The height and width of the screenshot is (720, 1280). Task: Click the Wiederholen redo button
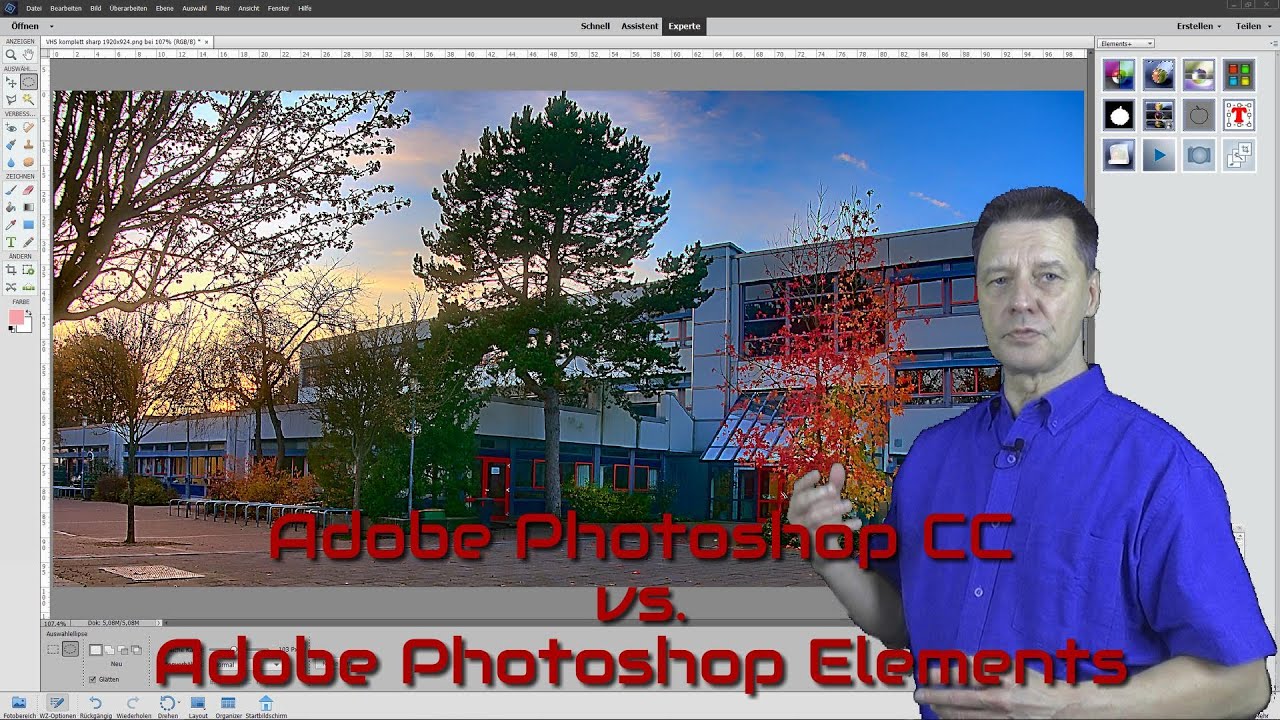click(133, 706)
